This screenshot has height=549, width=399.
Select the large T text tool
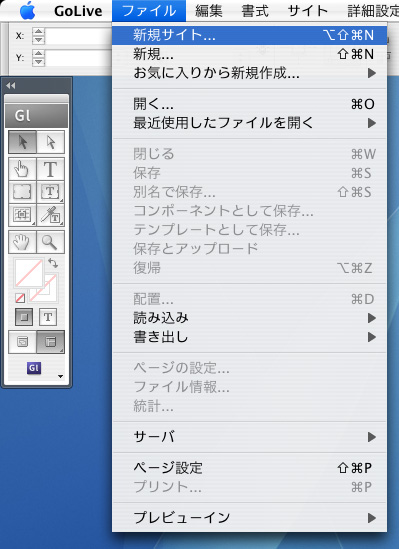point(50,169)
